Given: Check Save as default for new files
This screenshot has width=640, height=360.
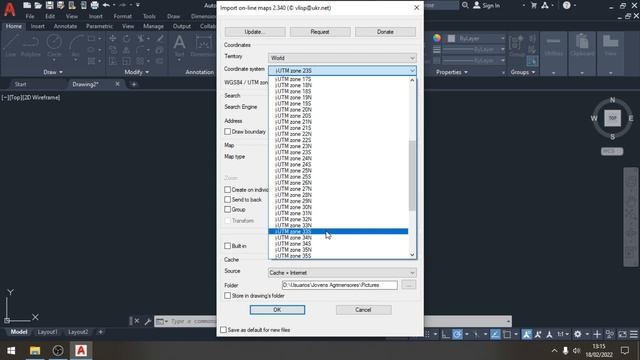Looking at the screenshot, I should click(223, 329).
